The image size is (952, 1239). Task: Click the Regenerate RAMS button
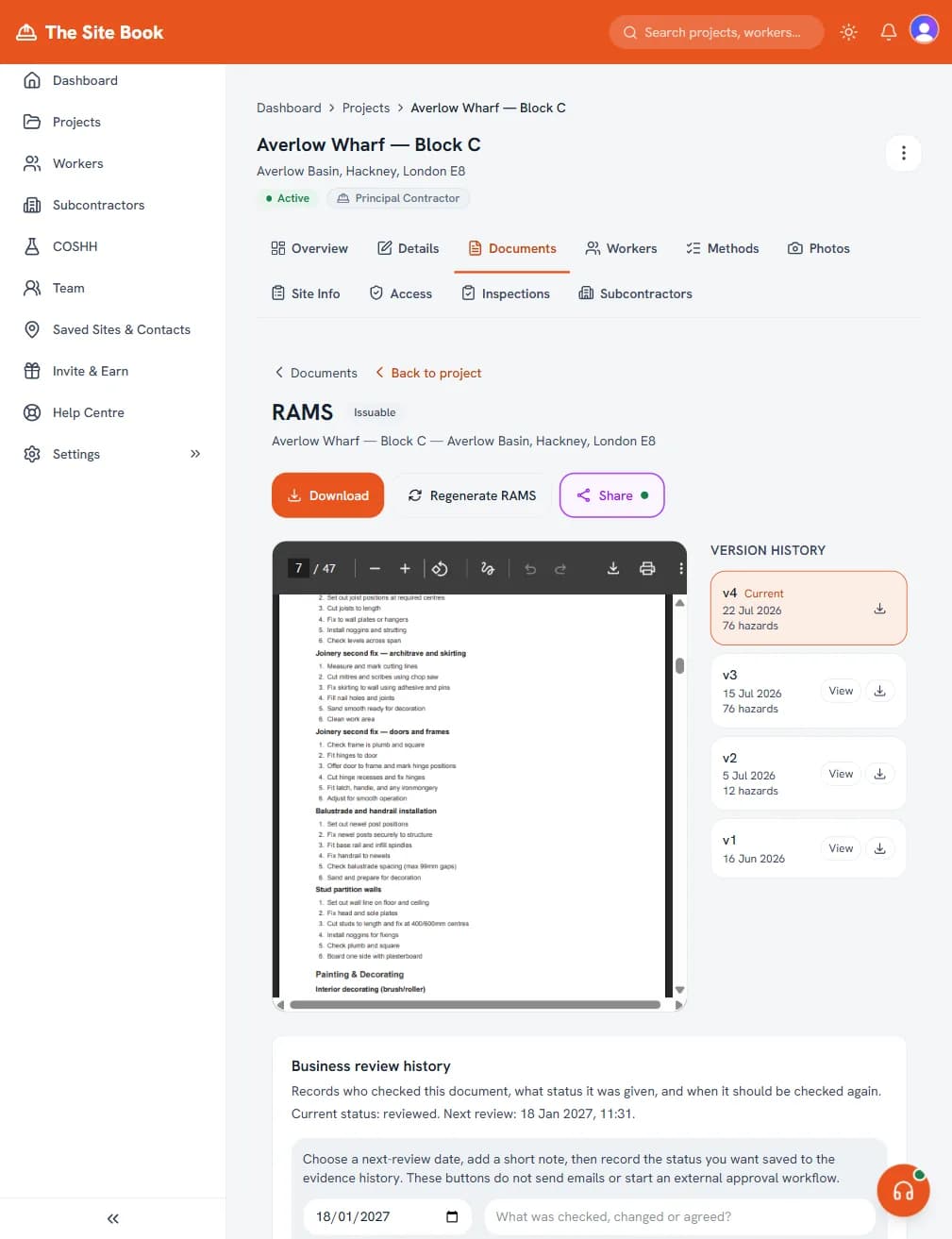click(472, 495)
